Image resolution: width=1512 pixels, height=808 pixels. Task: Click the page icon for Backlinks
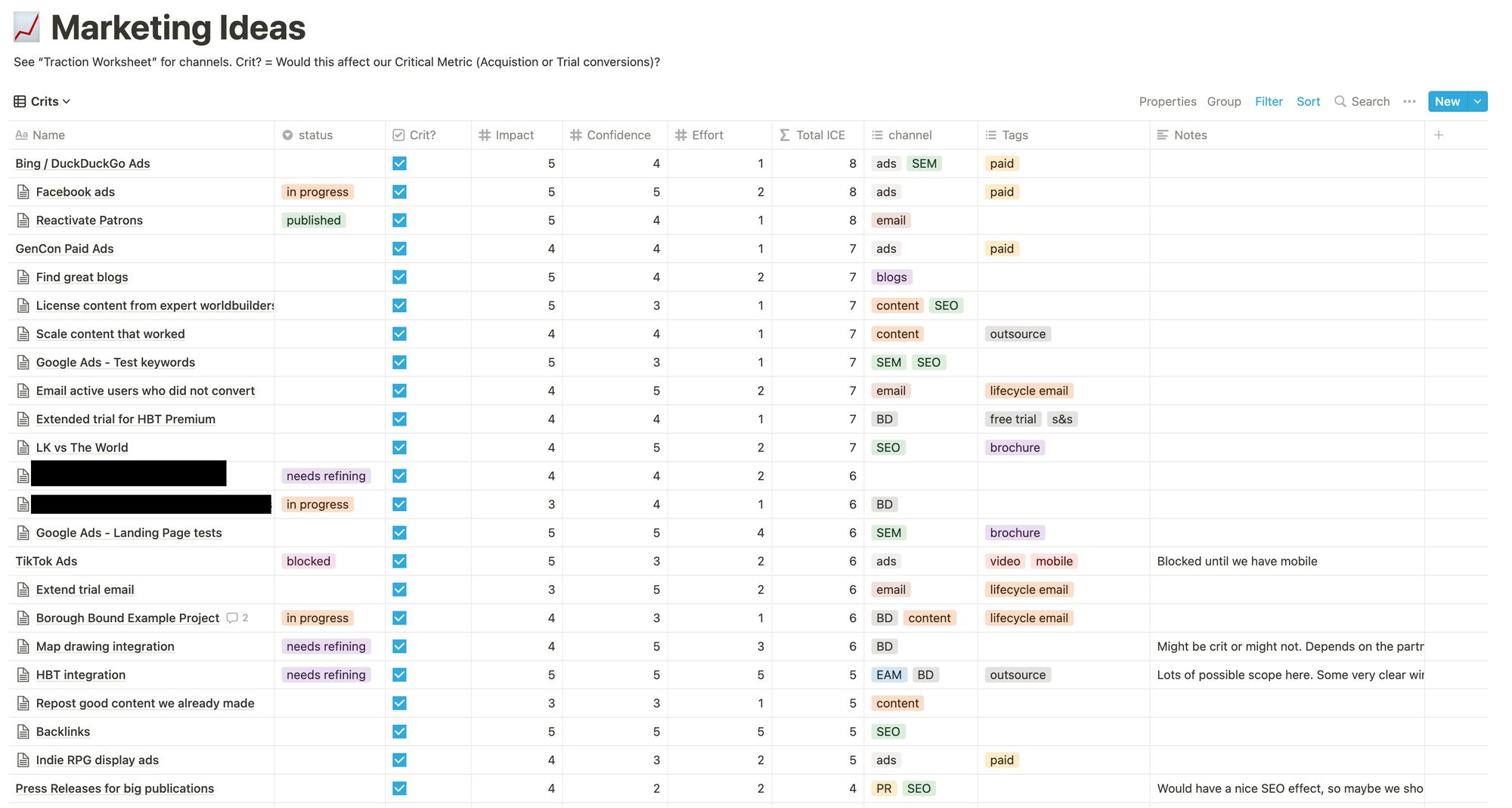click(23, 732)
